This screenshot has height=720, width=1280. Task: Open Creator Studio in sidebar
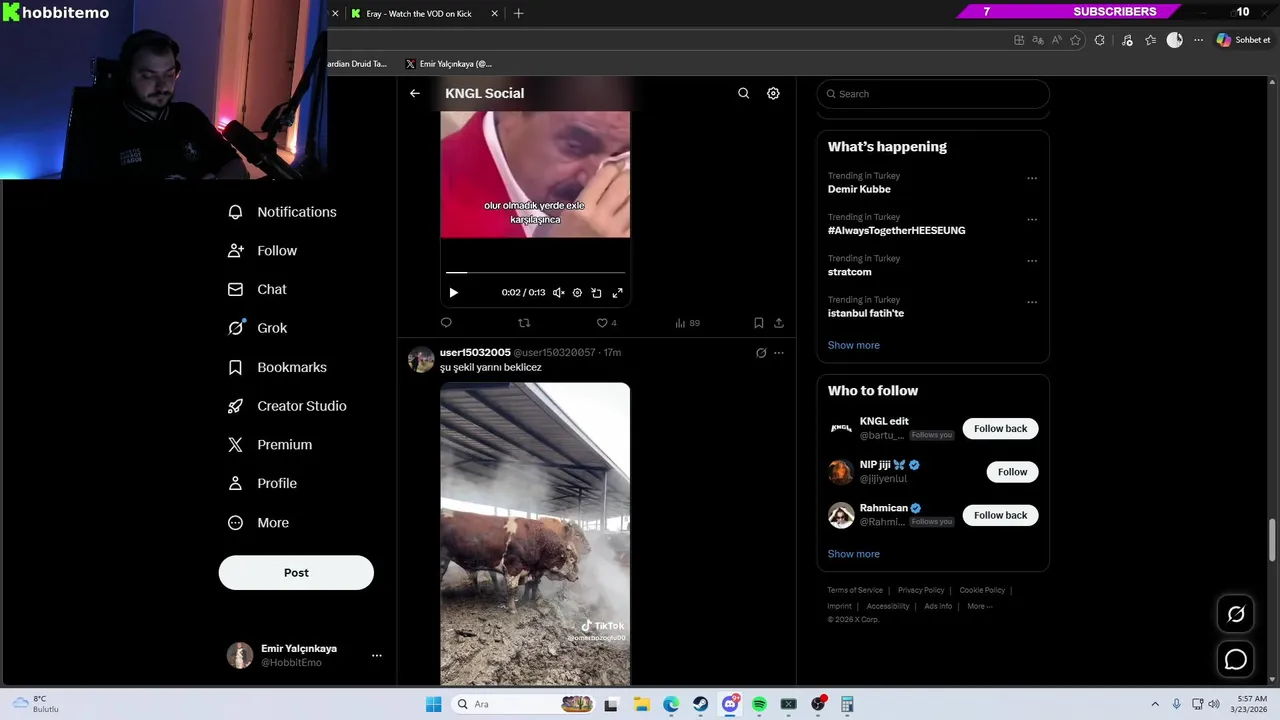pos(288,406)
